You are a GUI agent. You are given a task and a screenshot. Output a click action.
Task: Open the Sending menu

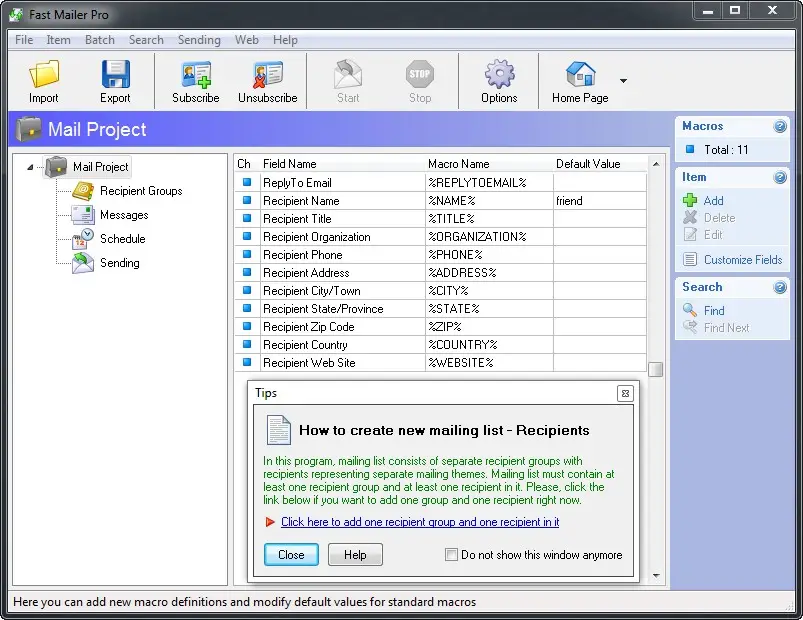199,40
